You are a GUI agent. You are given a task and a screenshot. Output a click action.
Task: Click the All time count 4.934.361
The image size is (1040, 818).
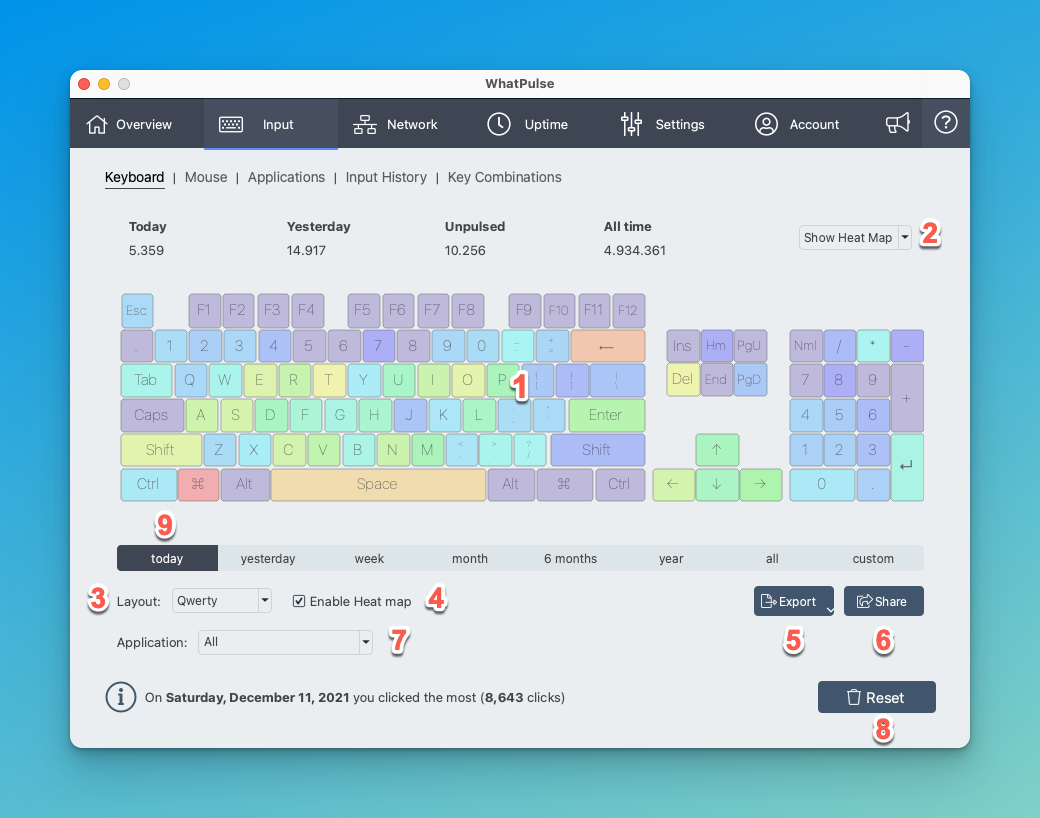[635, 251]
